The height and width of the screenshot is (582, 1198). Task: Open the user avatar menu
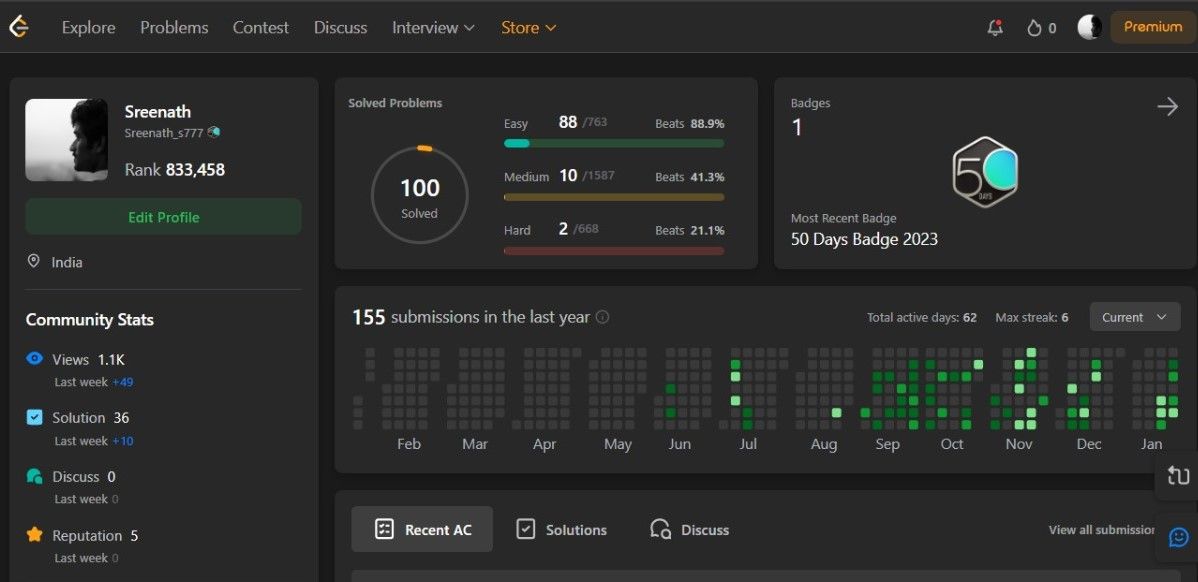pyautogui.click(x=1089, y=27)
